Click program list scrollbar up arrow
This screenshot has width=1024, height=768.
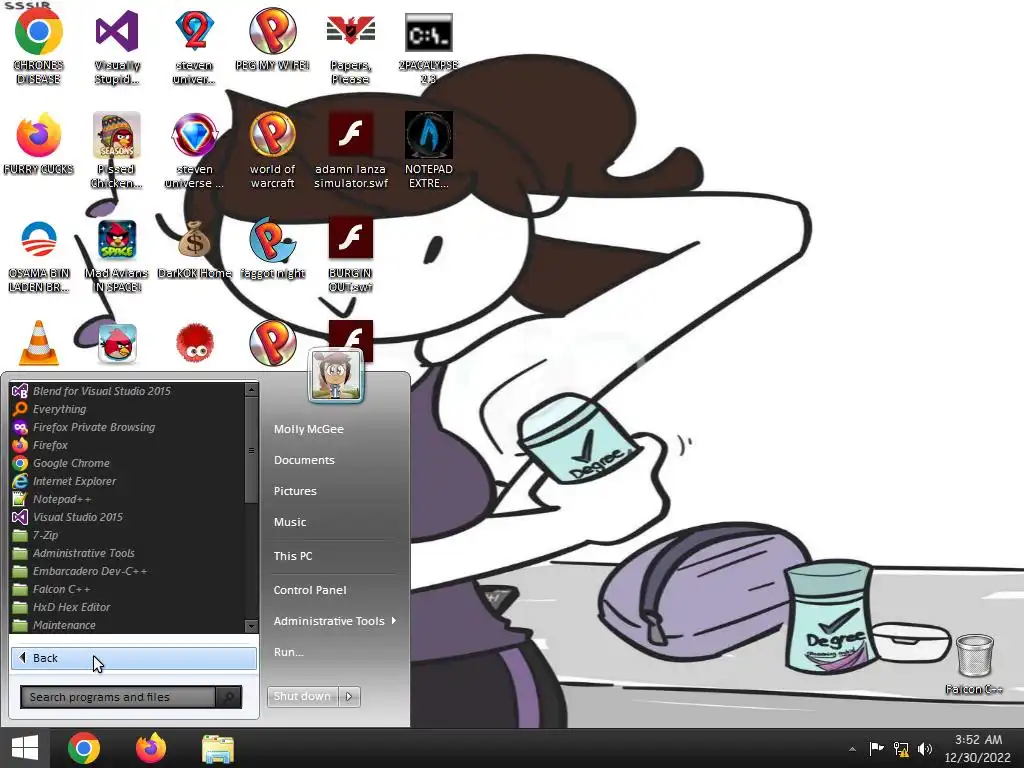pyautogui.click(x=251, y=390)
